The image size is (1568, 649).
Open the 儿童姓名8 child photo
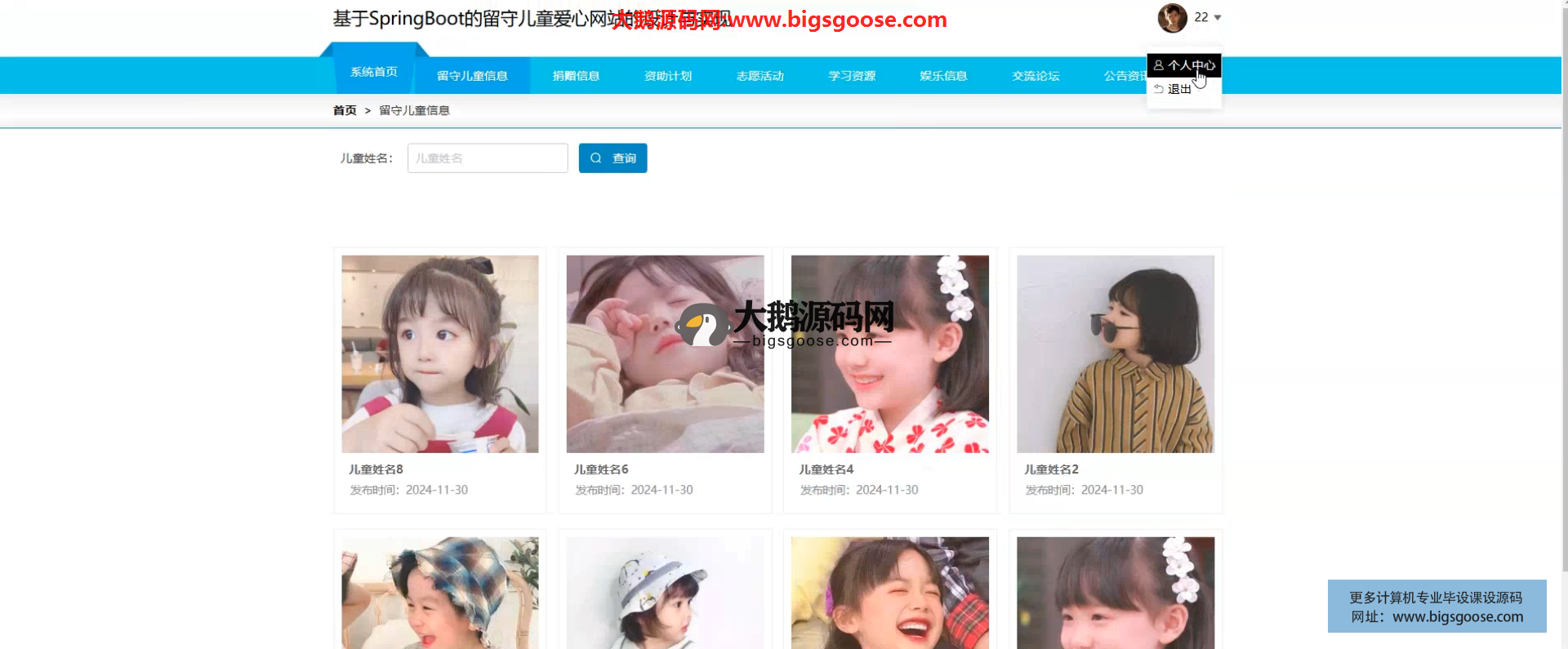pyautogui.click(x=440, y=353)
